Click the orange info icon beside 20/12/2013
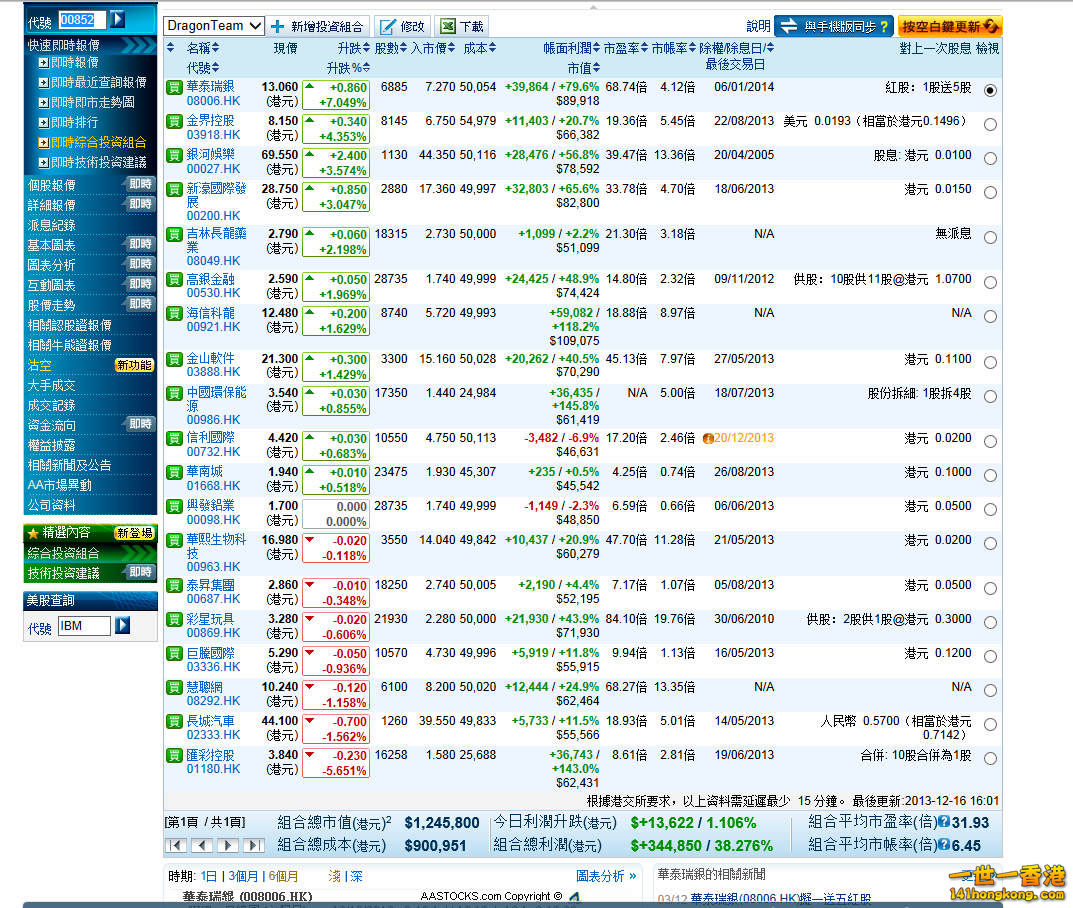 point(708,439)
